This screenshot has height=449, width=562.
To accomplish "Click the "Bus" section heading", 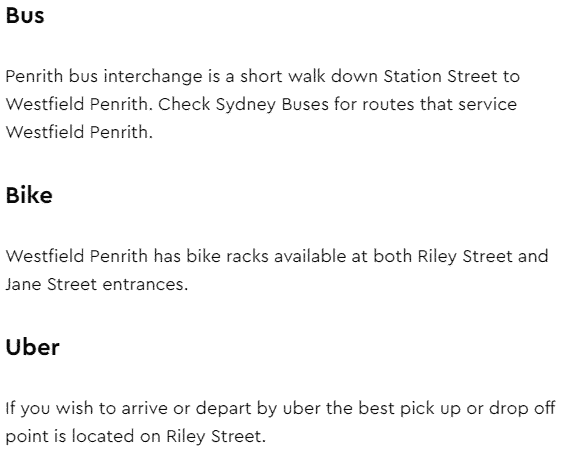I will point(25,16).
